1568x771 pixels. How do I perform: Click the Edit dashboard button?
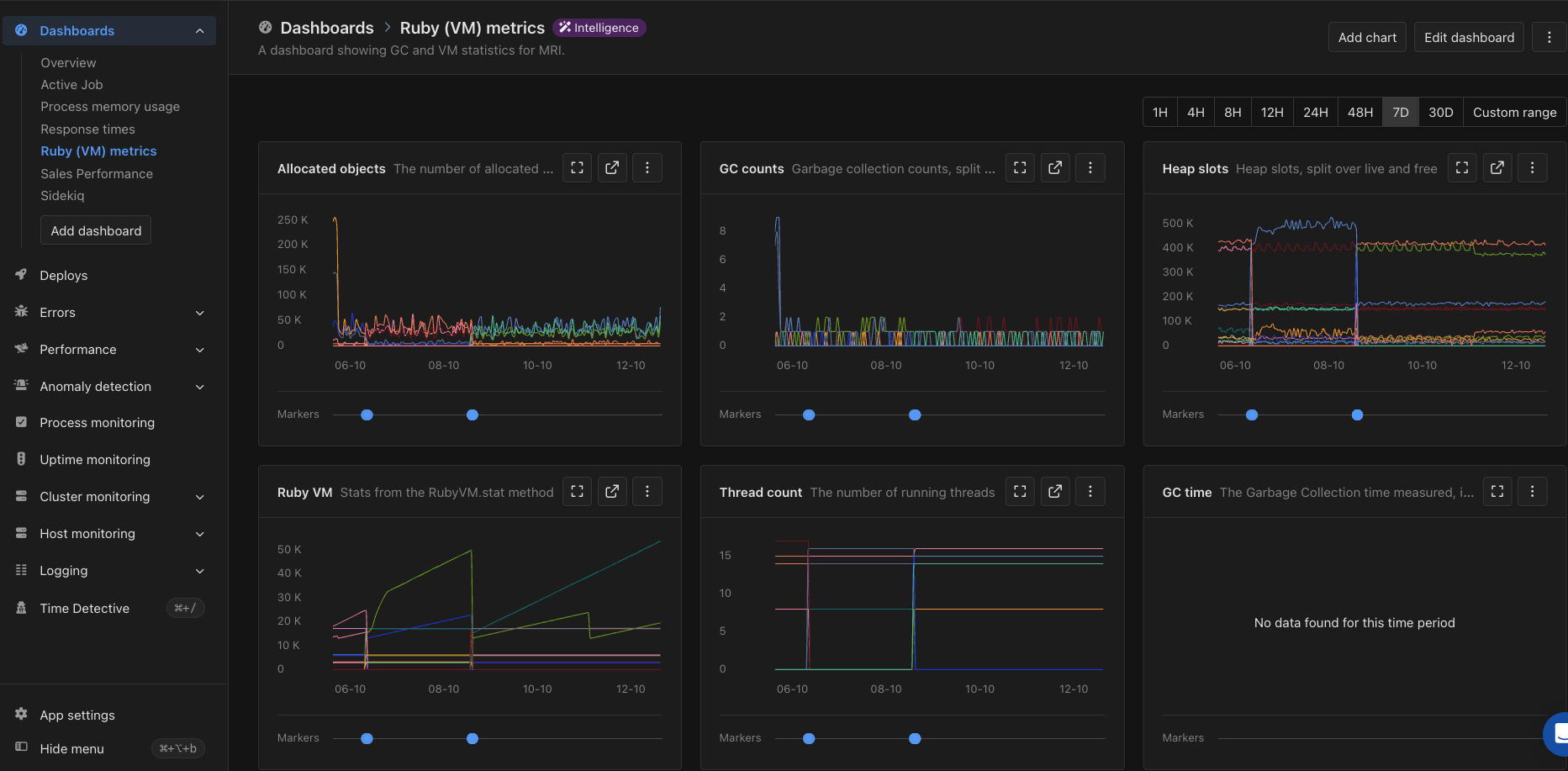click(1469, 37)
